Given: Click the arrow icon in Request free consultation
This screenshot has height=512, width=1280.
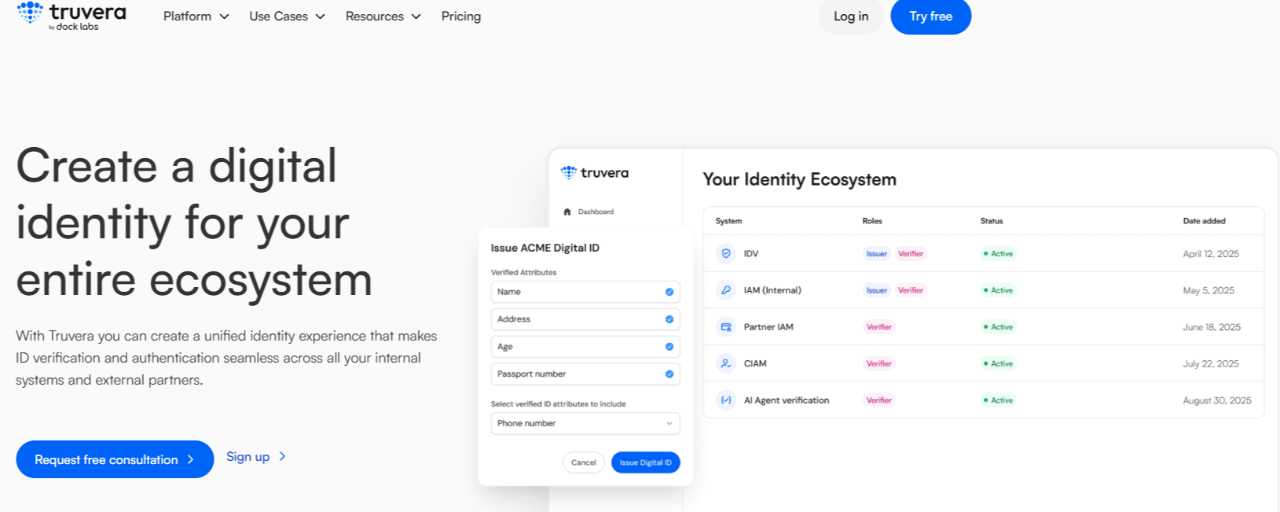Looking at the screenshot, I should (x=190, y=460).
